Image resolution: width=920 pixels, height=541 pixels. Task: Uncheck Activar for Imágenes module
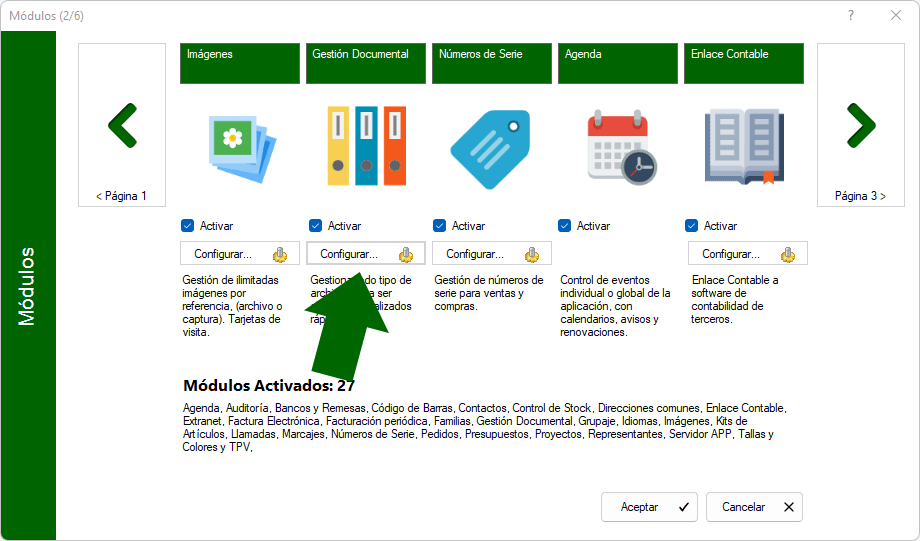click(x=188, y=226)
